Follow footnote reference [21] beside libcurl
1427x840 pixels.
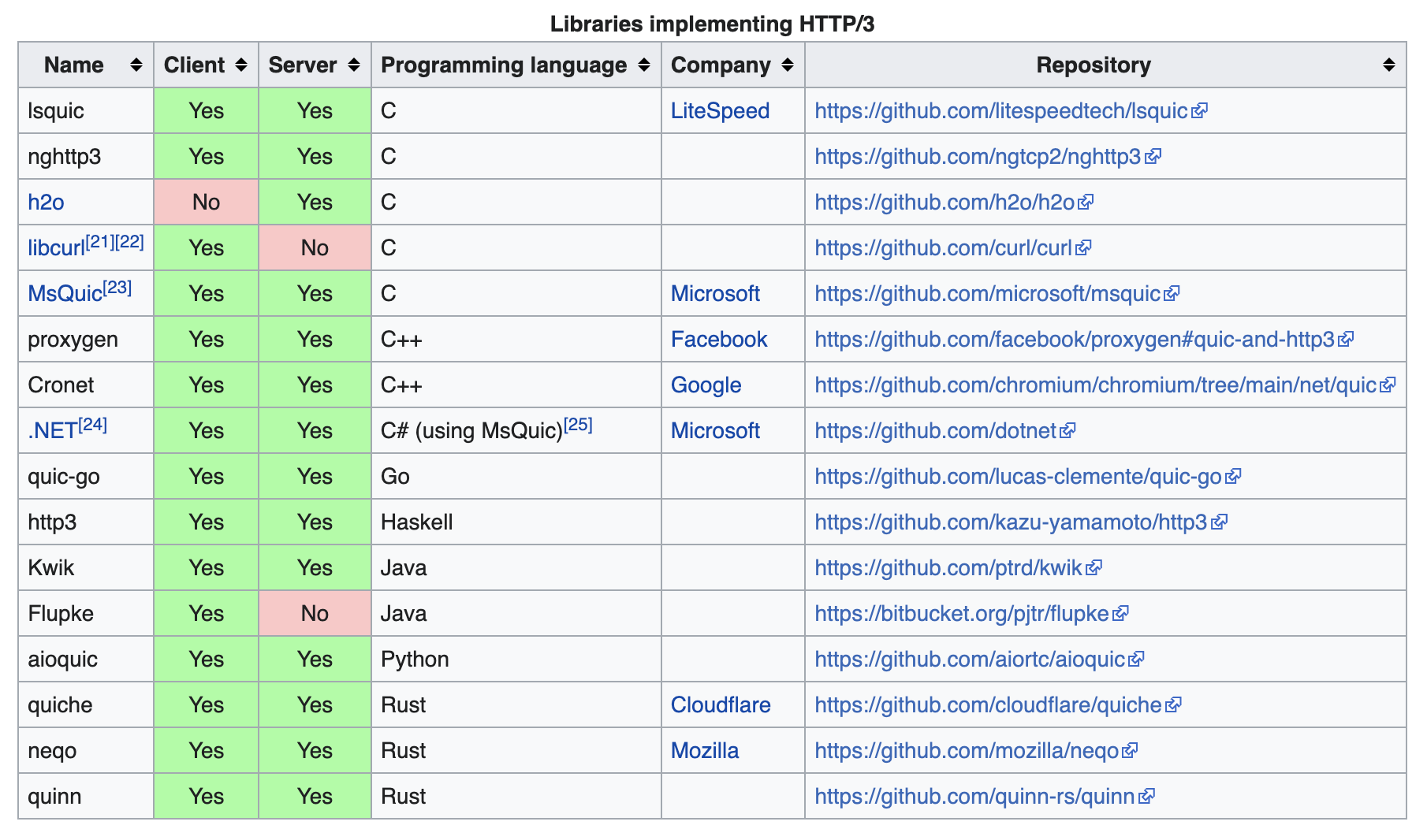100,241
